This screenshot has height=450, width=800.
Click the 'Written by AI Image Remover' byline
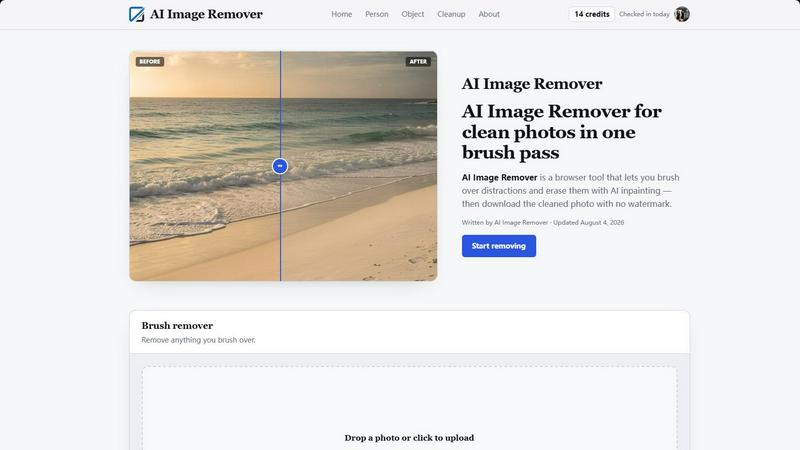[x=505, y=222]
